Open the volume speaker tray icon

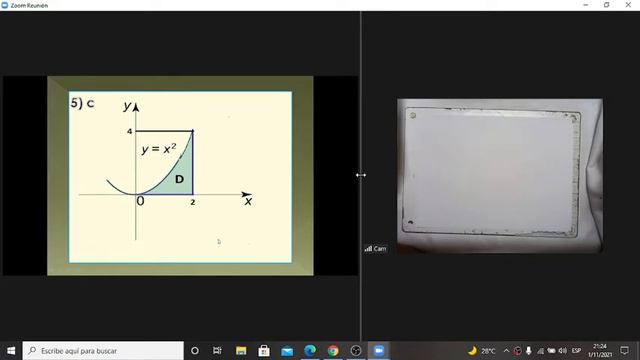click(x=562, y=351)
